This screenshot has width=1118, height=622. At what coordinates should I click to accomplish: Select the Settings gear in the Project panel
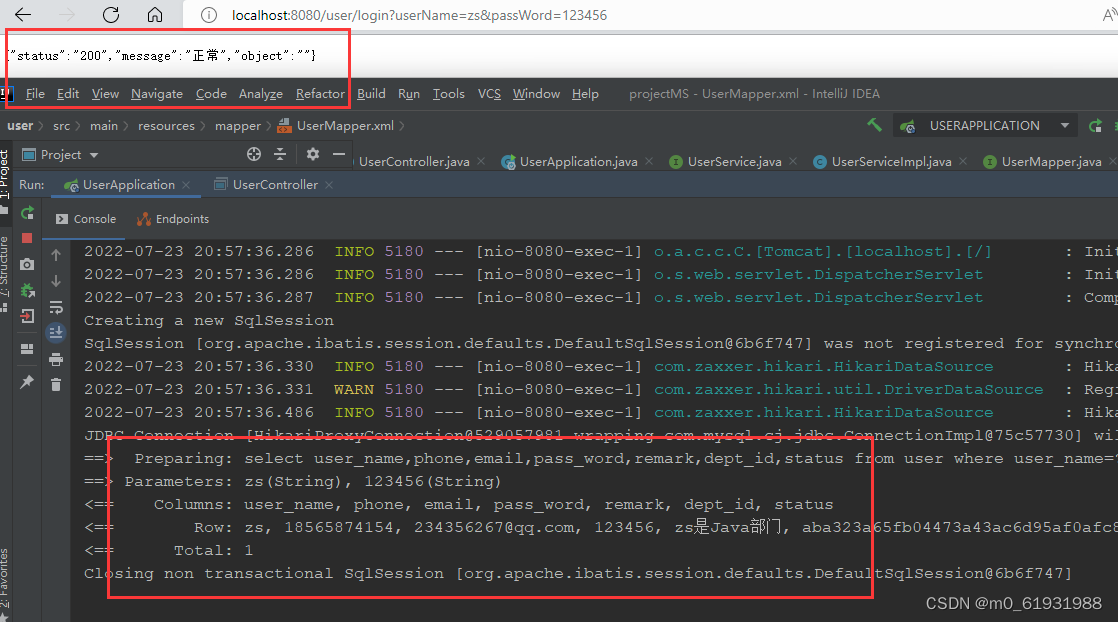click(312, 153)
